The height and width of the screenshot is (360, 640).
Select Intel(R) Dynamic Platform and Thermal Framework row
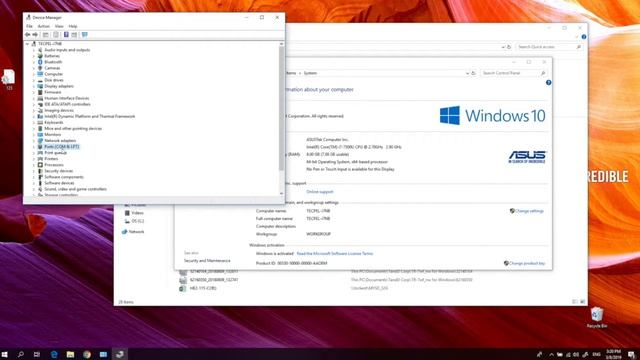click(x=89, y=116)
